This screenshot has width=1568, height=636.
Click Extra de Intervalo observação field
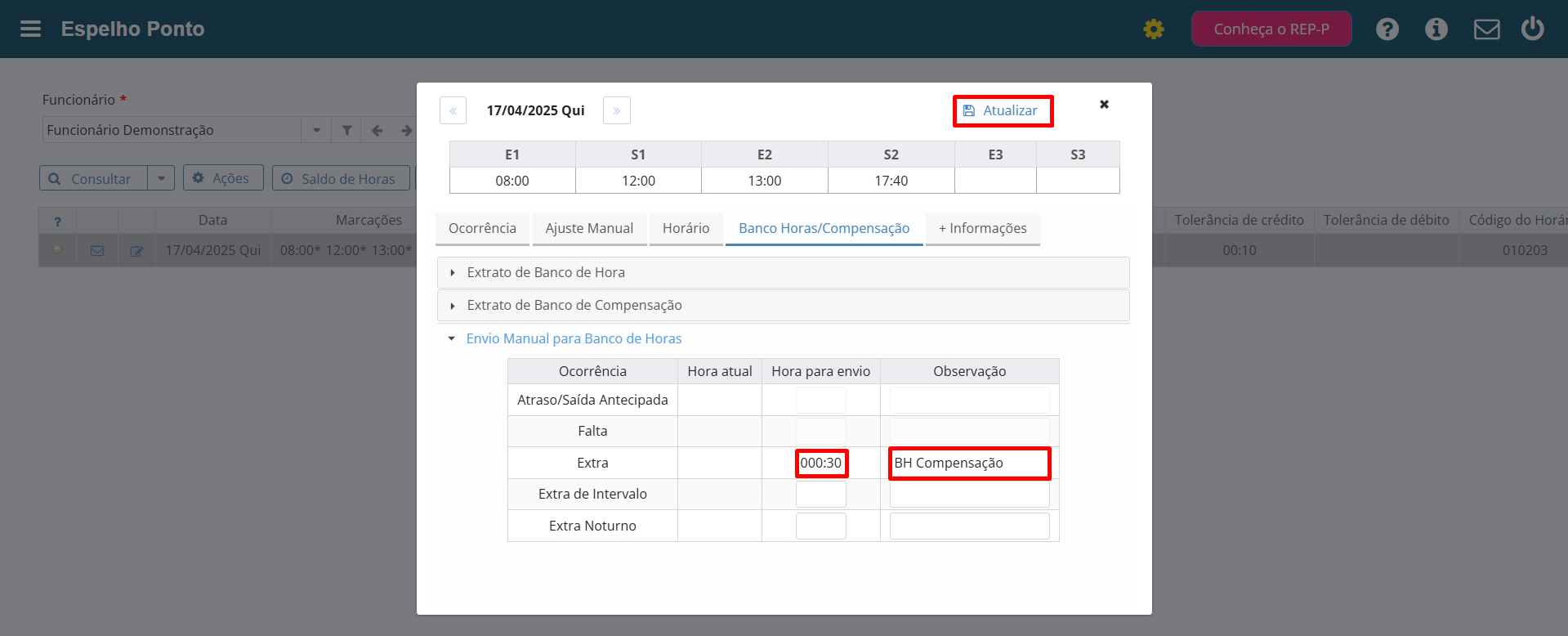pos(969,494)
